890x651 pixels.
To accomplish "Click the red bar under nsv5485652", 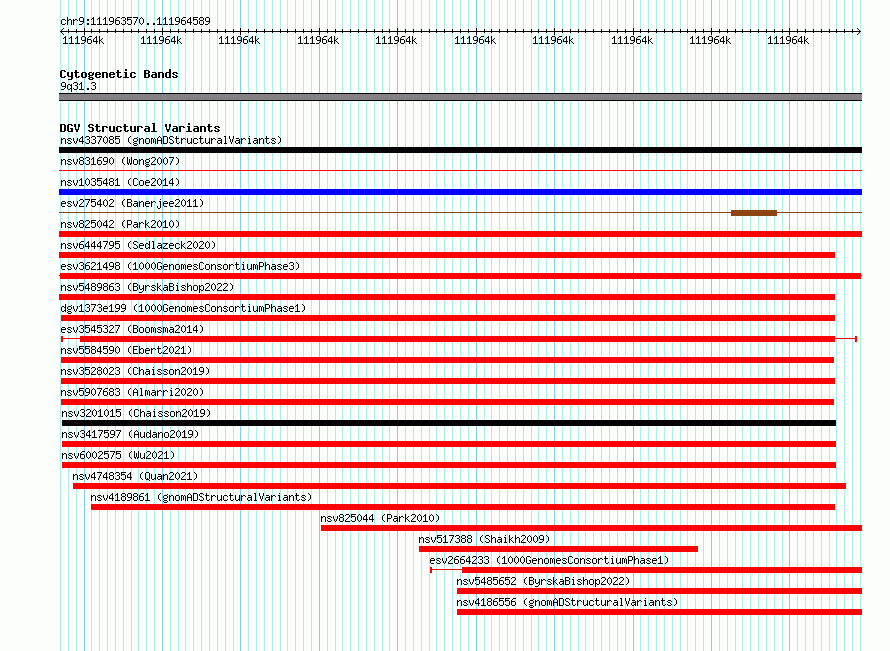I will (x=660, y=591).
